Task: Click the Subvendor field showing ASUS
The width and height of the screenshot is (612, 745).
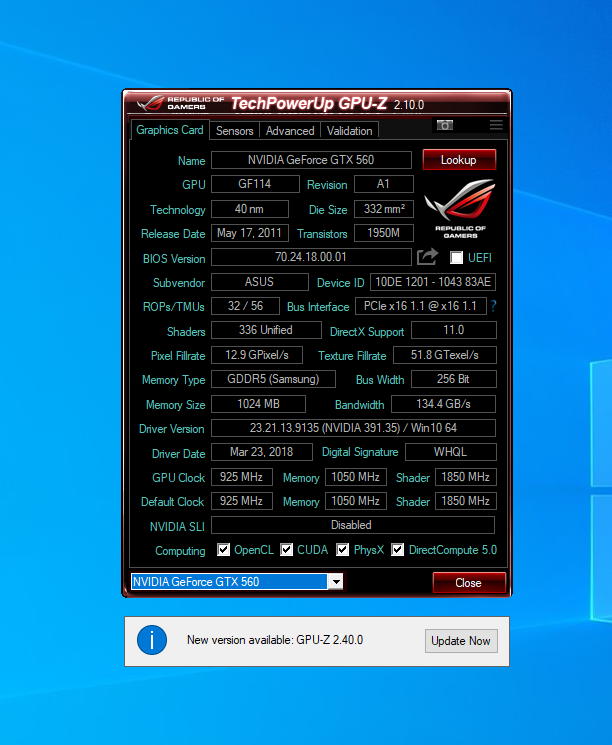Action: [x=259, y=282]
